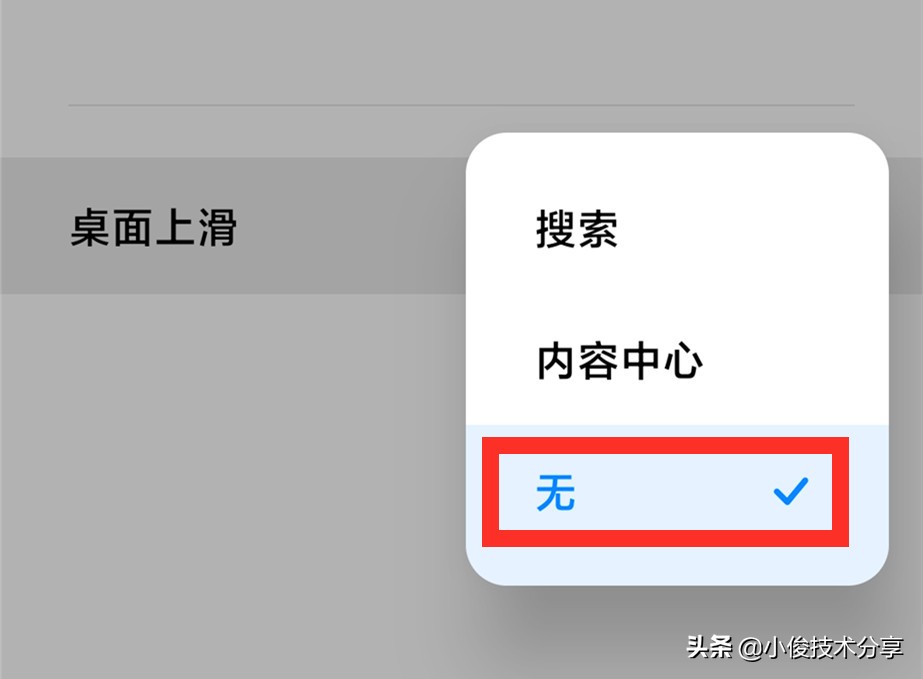Click the horizontal divider line above 桌面上滑
This screenshot has width=923, height=679.
click(x=462, y=105)
